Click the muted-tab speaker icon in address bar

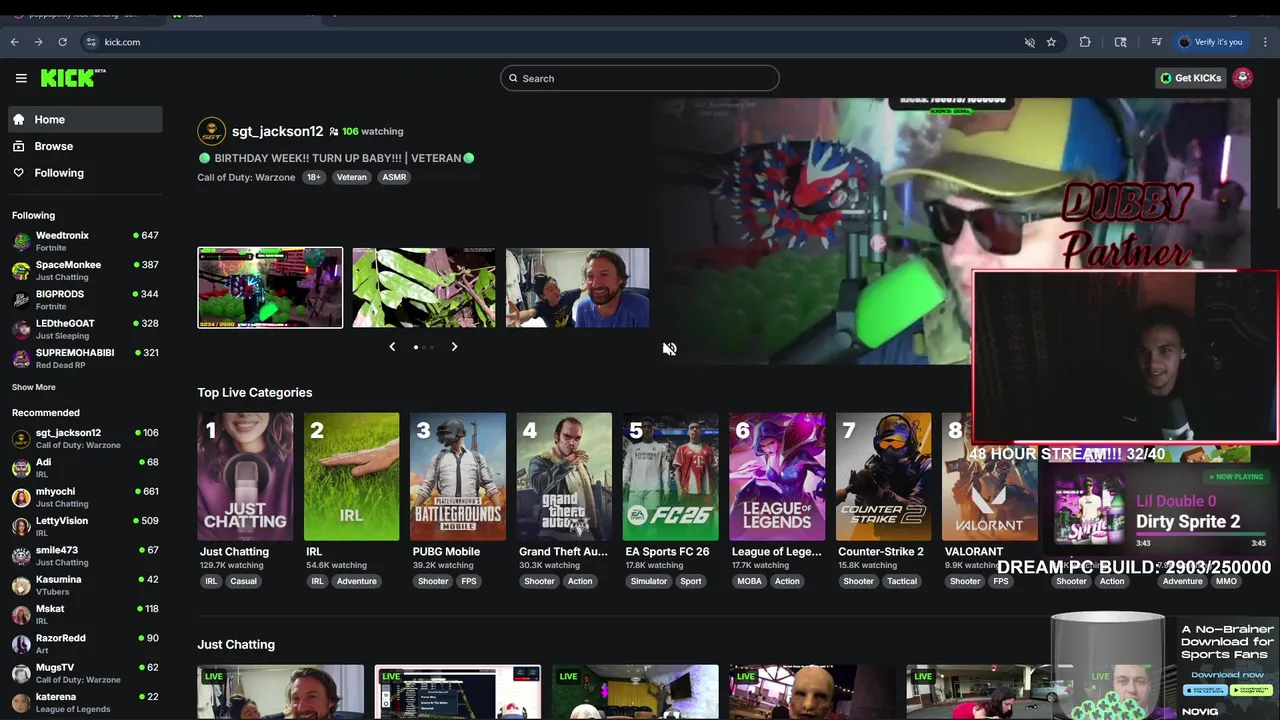click(1029, 42)
